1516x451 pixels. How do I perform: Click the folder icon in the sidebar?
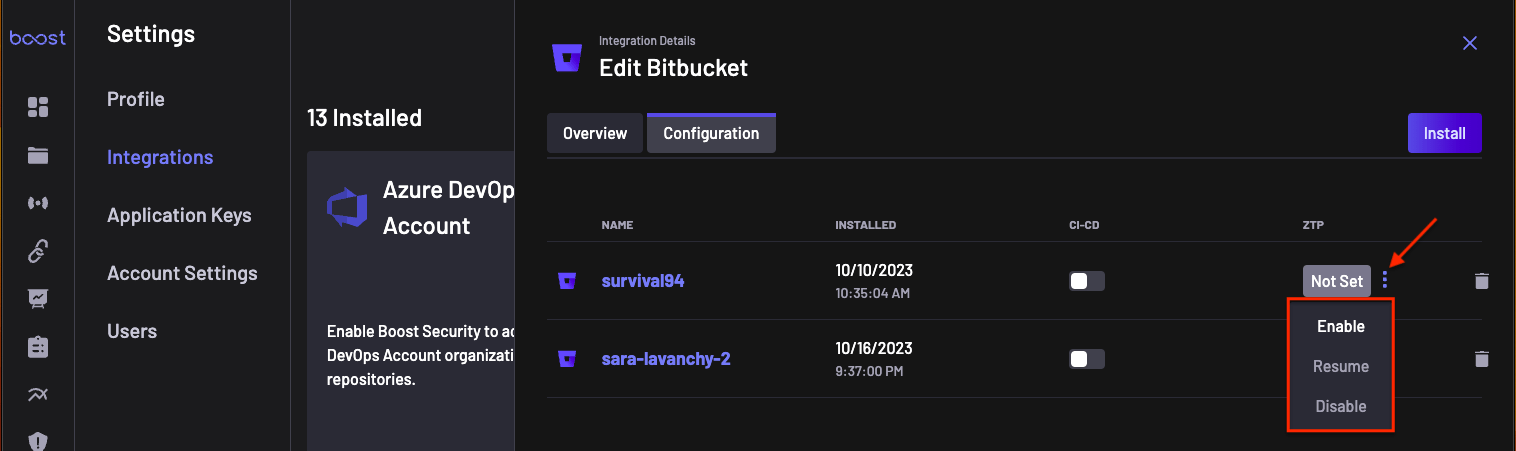click(38, 155)
